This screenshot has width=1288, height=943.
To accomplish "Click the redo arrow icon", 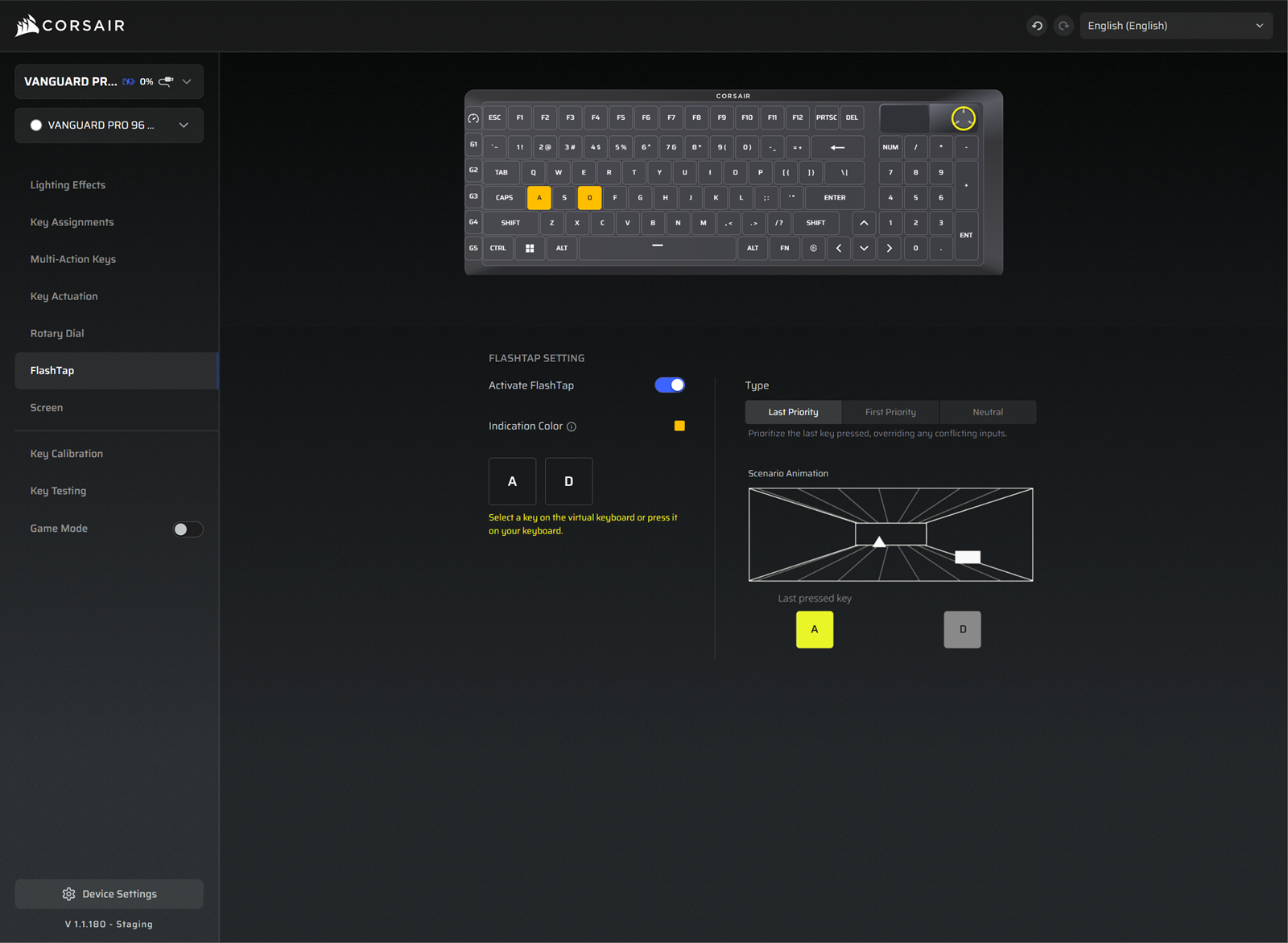I will (x=1063, y=26).
